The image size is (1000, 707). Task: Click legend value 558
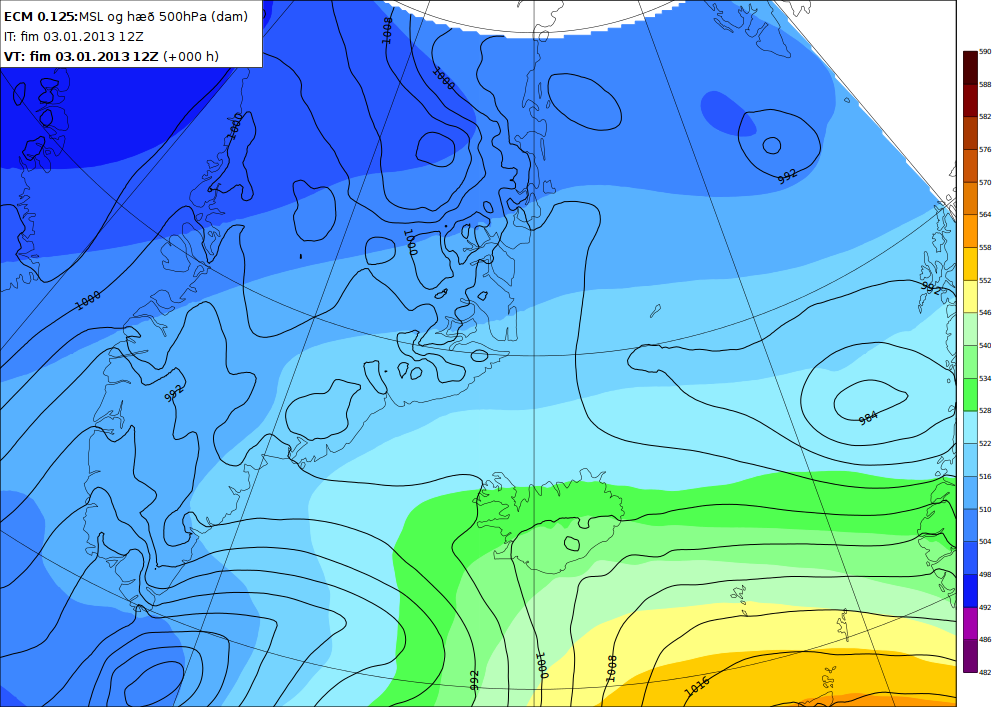985,247
